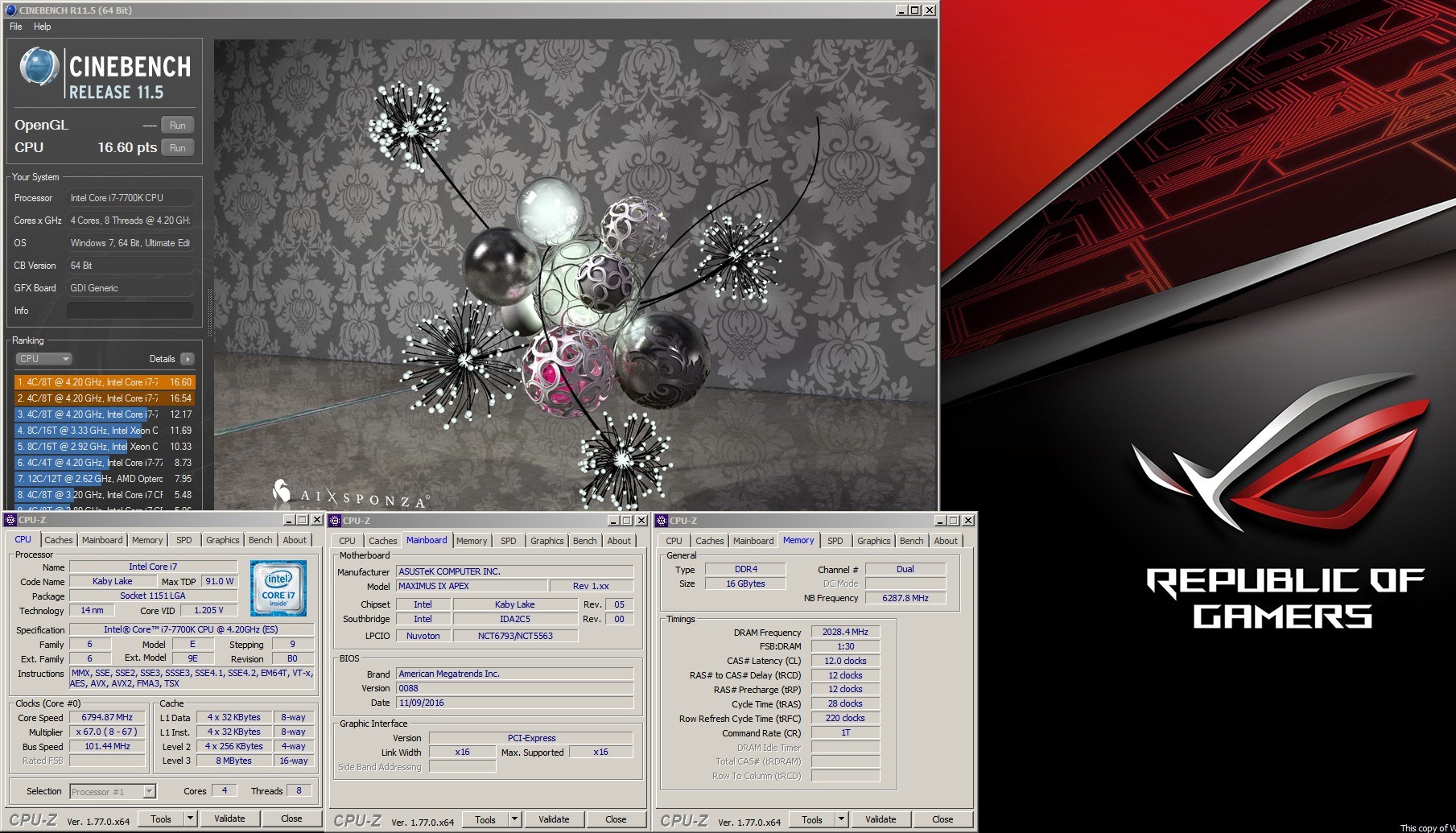This screenshot has height=833, width=1456.
Task: Click Validate in the CPU tab window
Action: (x=229, y=819)
